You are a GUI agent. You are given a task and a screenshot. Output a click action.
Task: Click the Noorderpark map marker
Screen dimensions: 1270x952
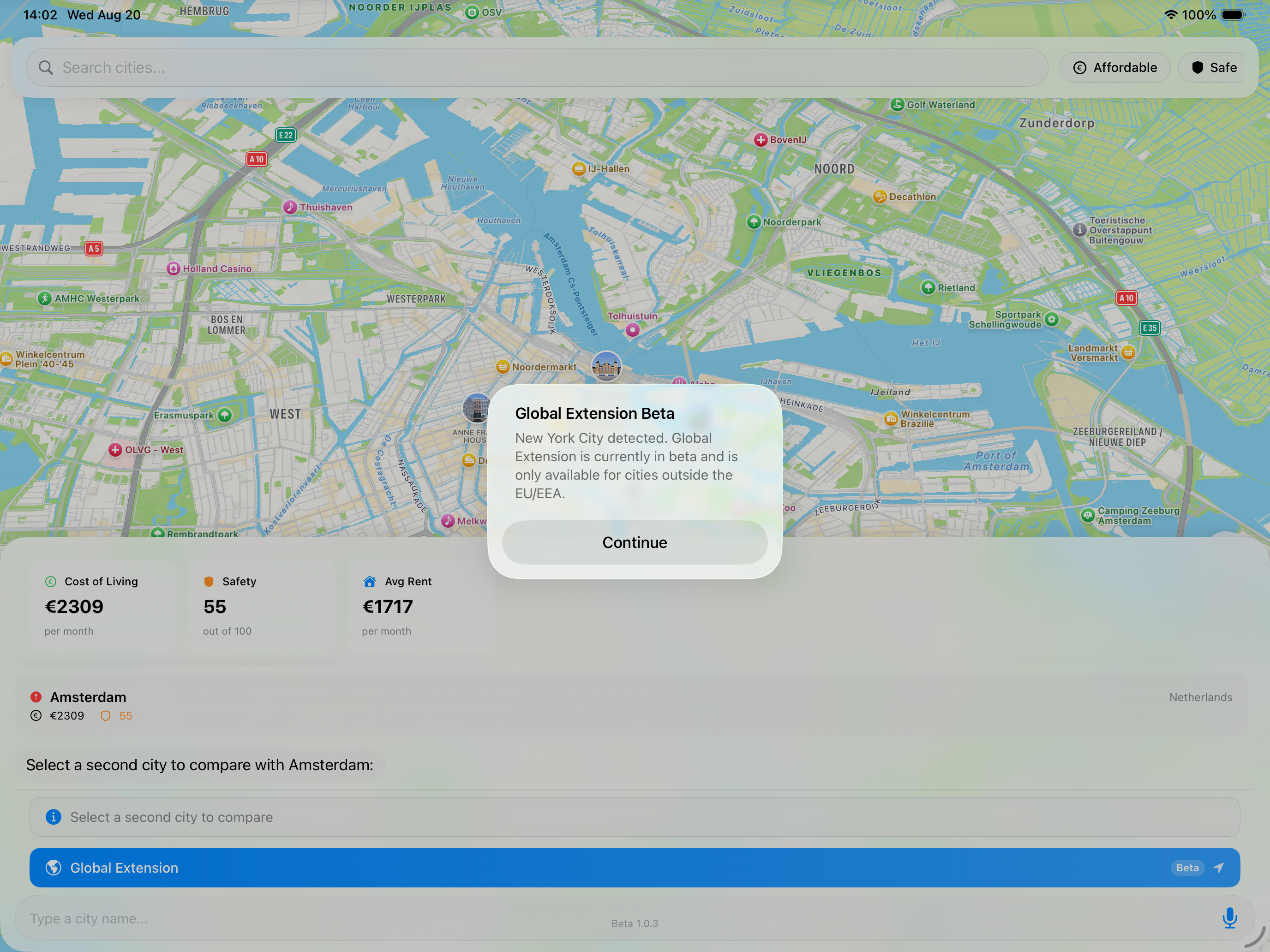point(753,222)
